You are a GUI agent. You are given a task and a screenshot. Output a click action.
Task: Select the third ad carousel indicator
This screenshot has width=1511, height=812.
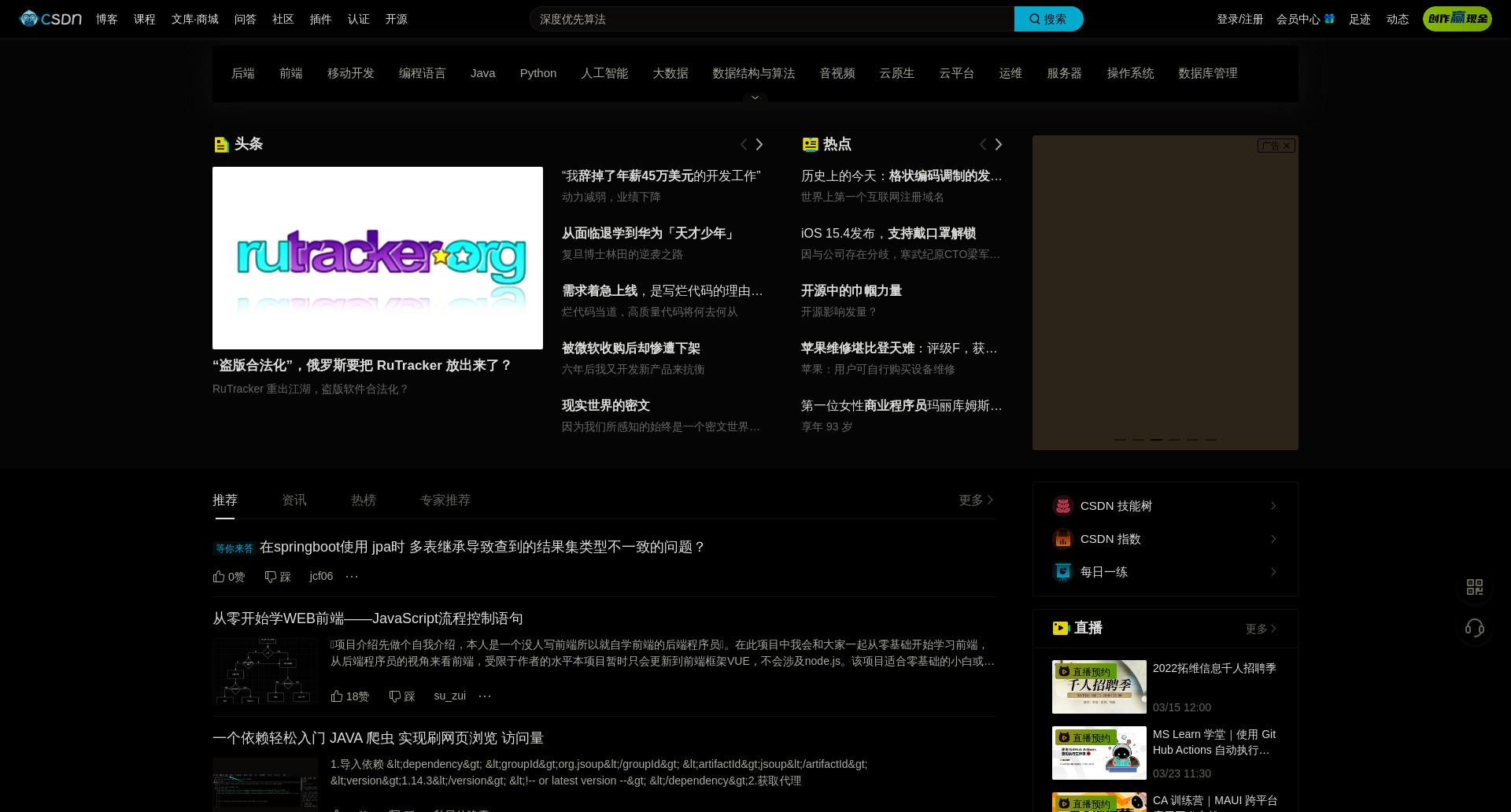click(x=1156, y=439)
